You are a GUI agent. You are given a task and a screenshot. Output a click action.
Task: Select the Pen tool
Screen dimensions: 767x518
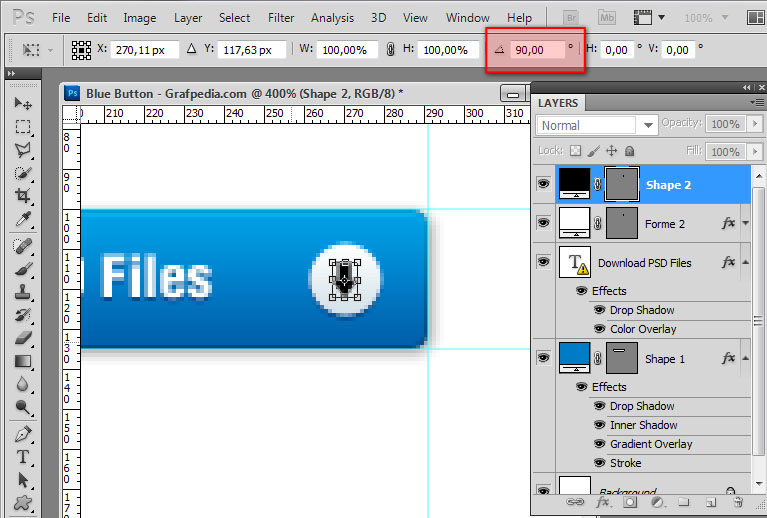click(23, 433)
